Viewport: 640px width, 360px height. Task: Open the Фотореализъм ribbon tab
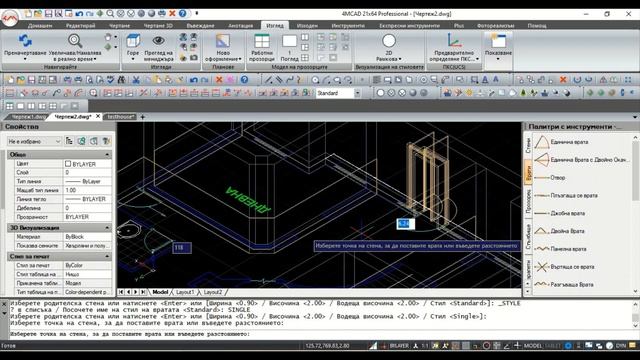point(496,25)
